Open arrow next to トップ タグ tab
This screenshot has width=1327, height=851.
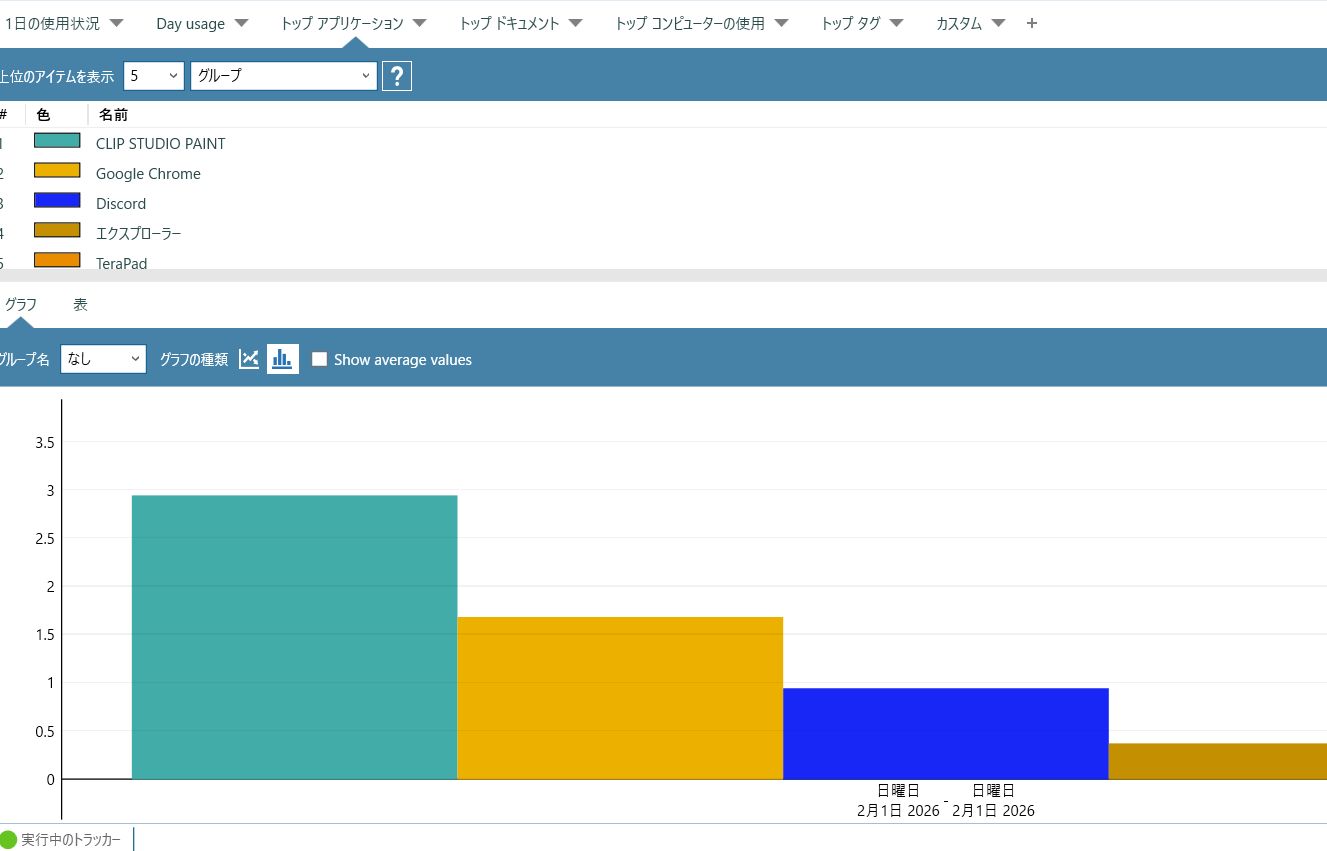pos(896,23)
